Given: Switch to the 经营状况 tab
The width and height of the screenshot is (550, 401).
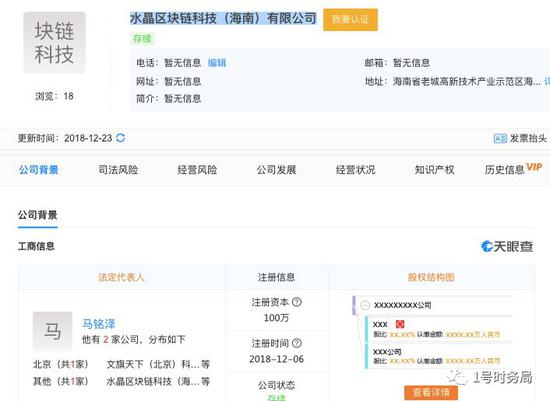Looking at the screenshot, I should pyautogui.click(x=356, y=170).
